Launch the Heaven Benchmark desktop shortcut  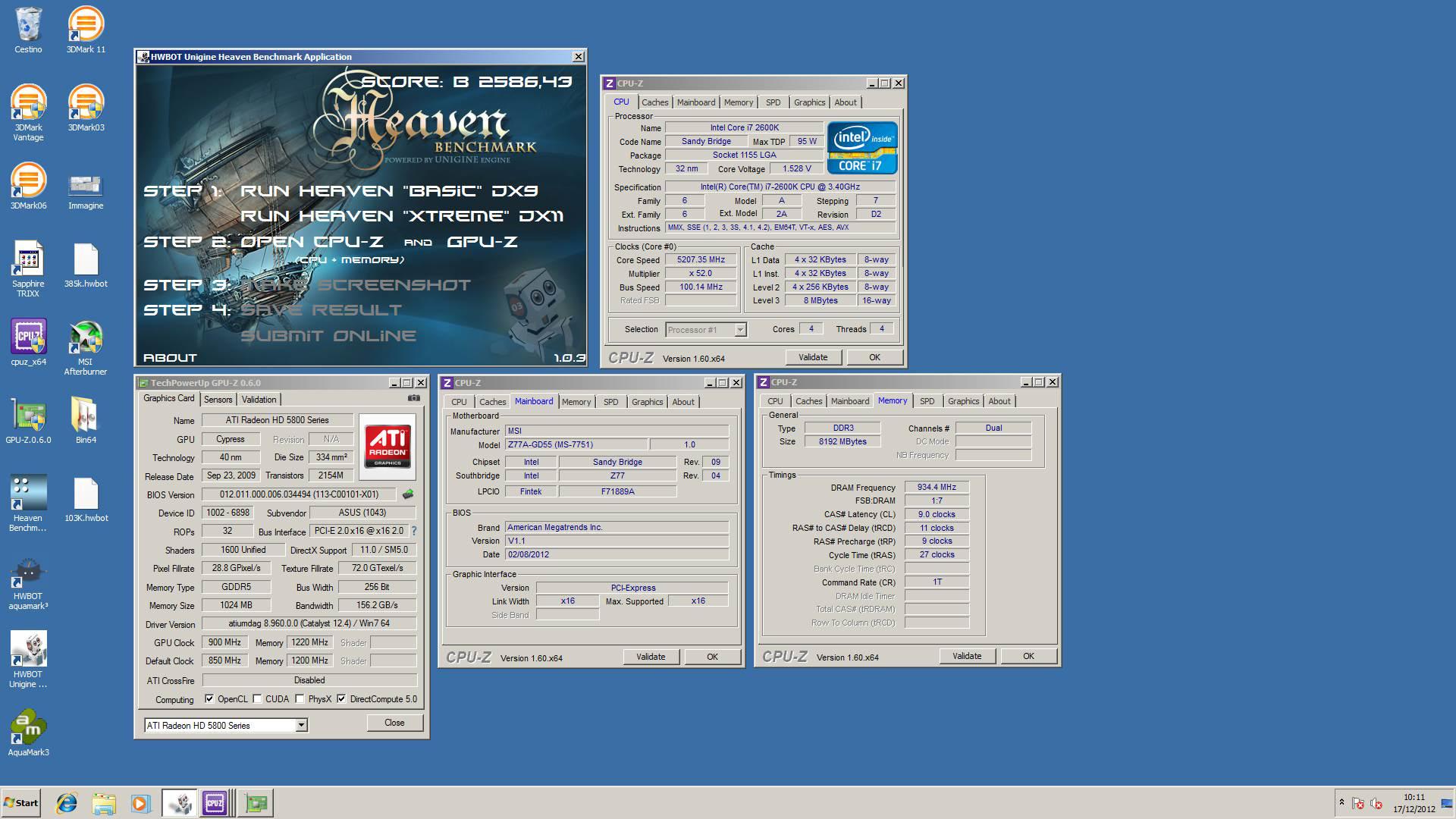[28, 504]
